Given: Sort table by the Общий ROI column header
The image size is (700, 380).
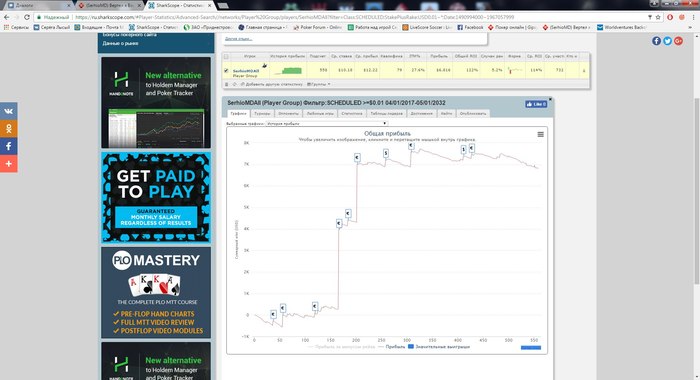Looking at the screenshot, I should 465,56.
